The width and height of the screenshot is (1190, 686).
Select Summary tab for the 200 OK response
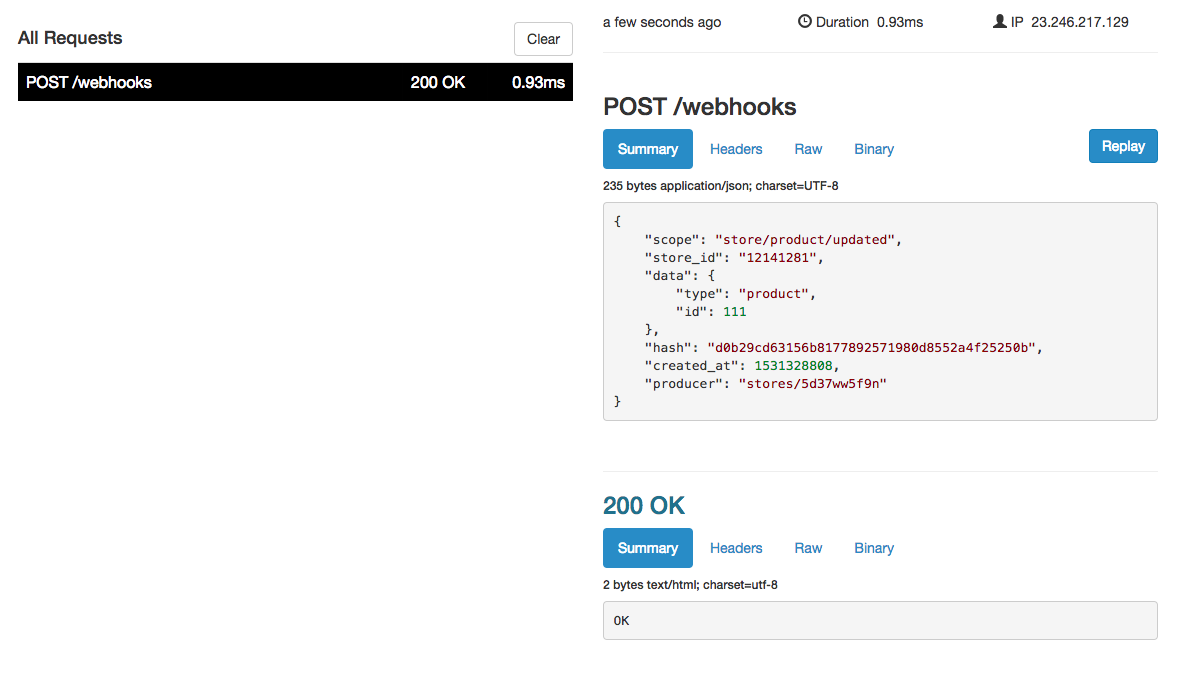pos(647,547)
